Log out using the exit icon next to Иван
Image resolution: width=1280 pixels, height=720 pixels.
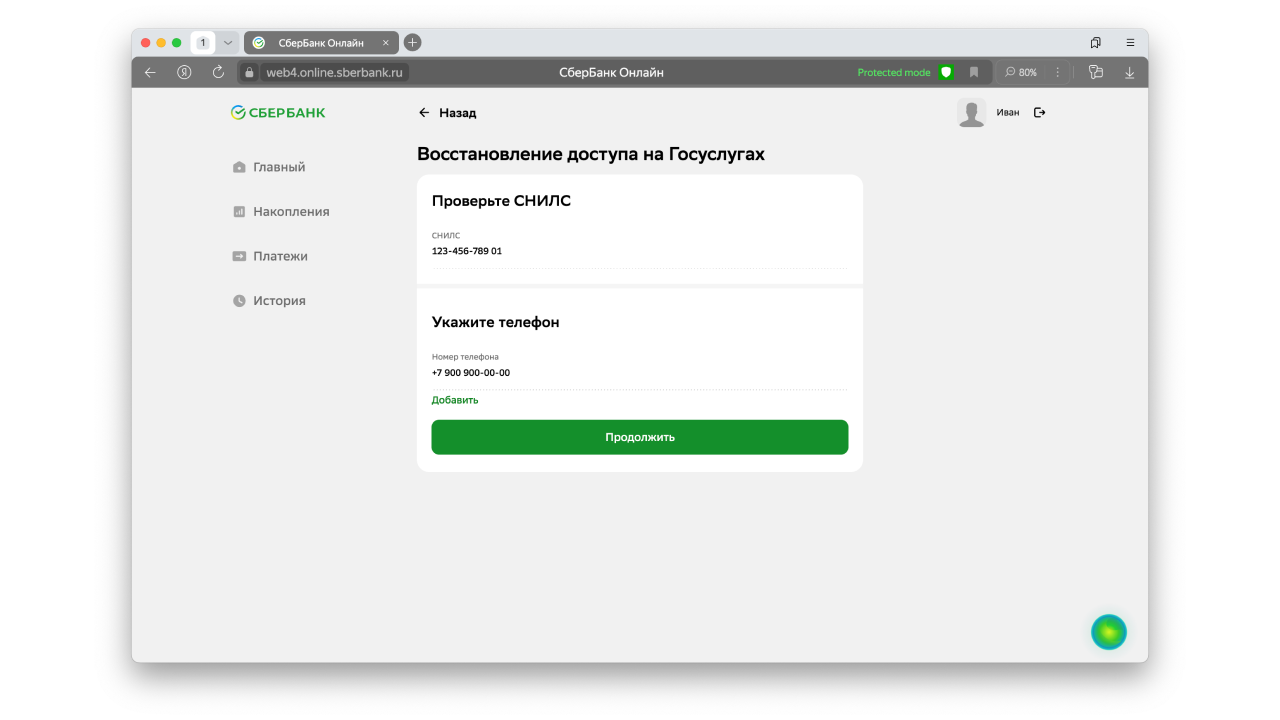(1039, 112)
